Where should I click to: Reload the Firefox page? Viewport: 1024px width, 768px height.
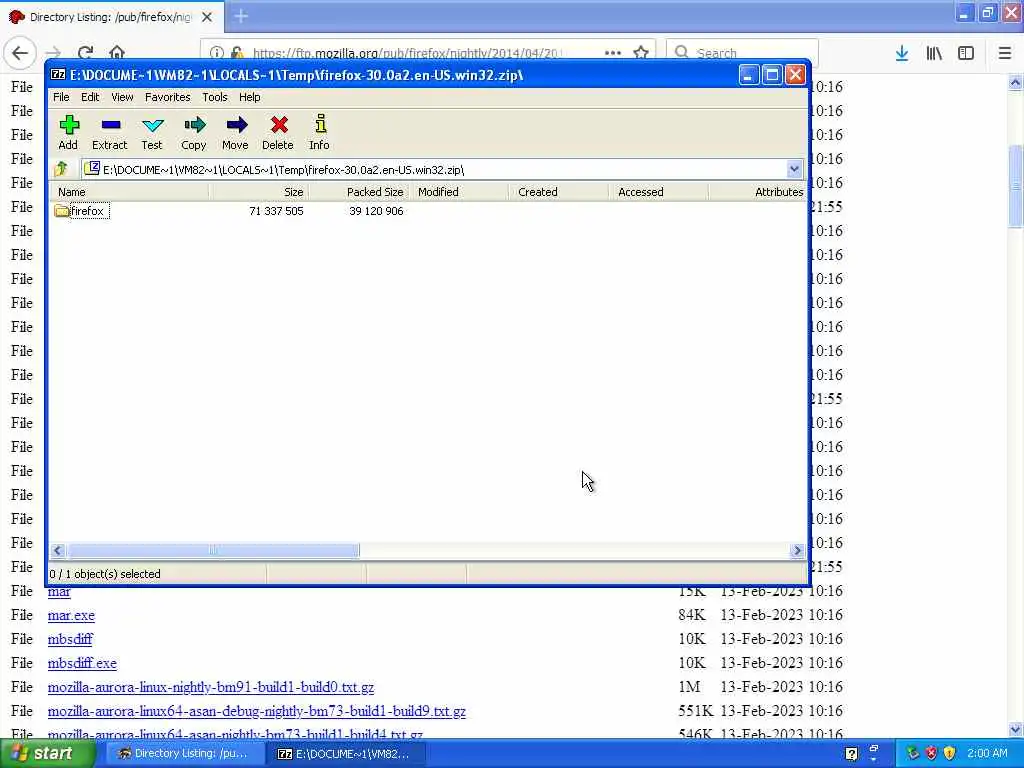coord(86,53)
